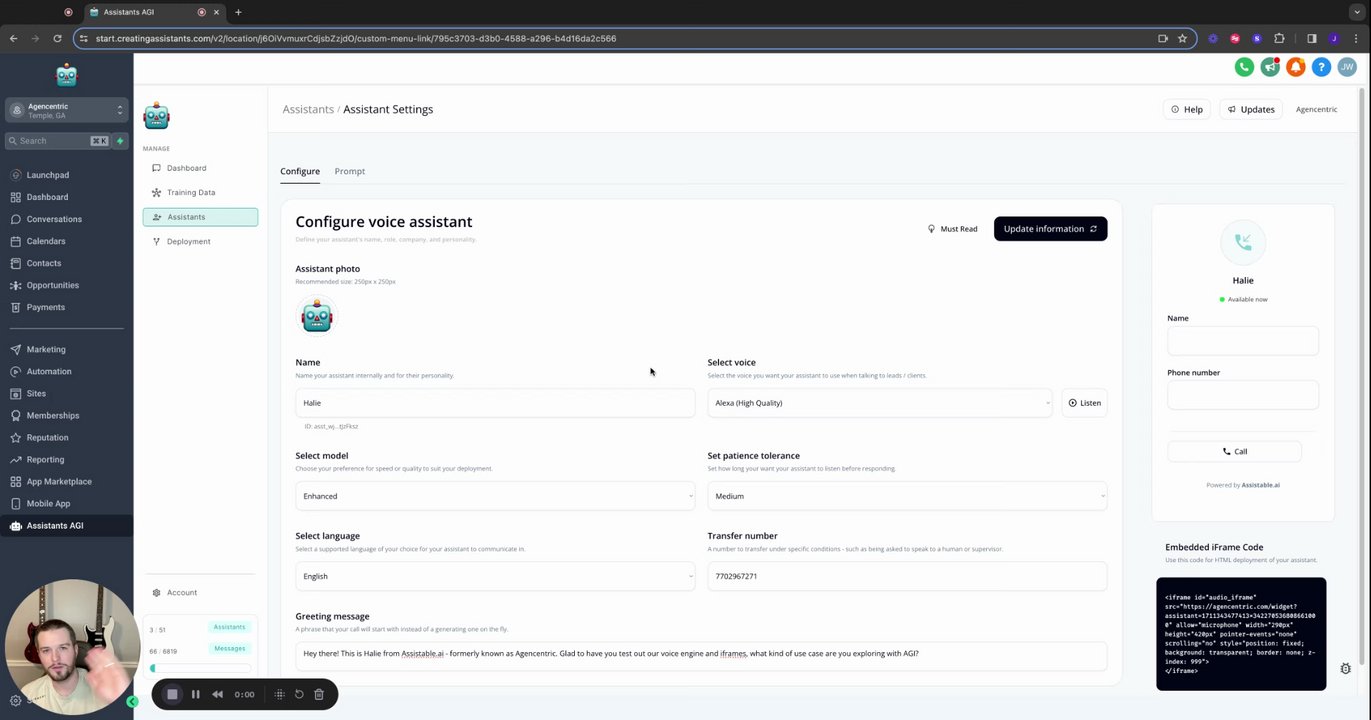Click the robot logo above the Manage menu
The width and height of the screenshot is (1371, 720).
[x=157, y=116]
